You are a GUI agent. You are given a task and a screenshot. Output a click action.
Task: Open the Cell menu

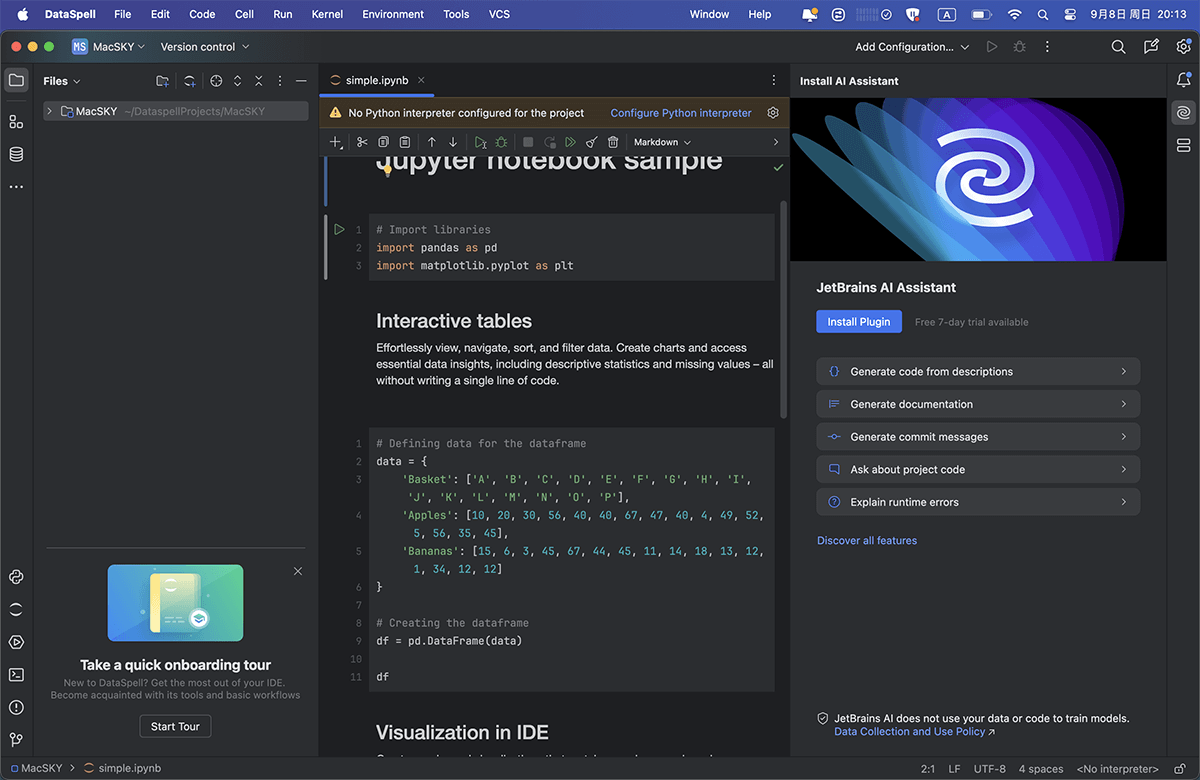(x=244, y=14)
